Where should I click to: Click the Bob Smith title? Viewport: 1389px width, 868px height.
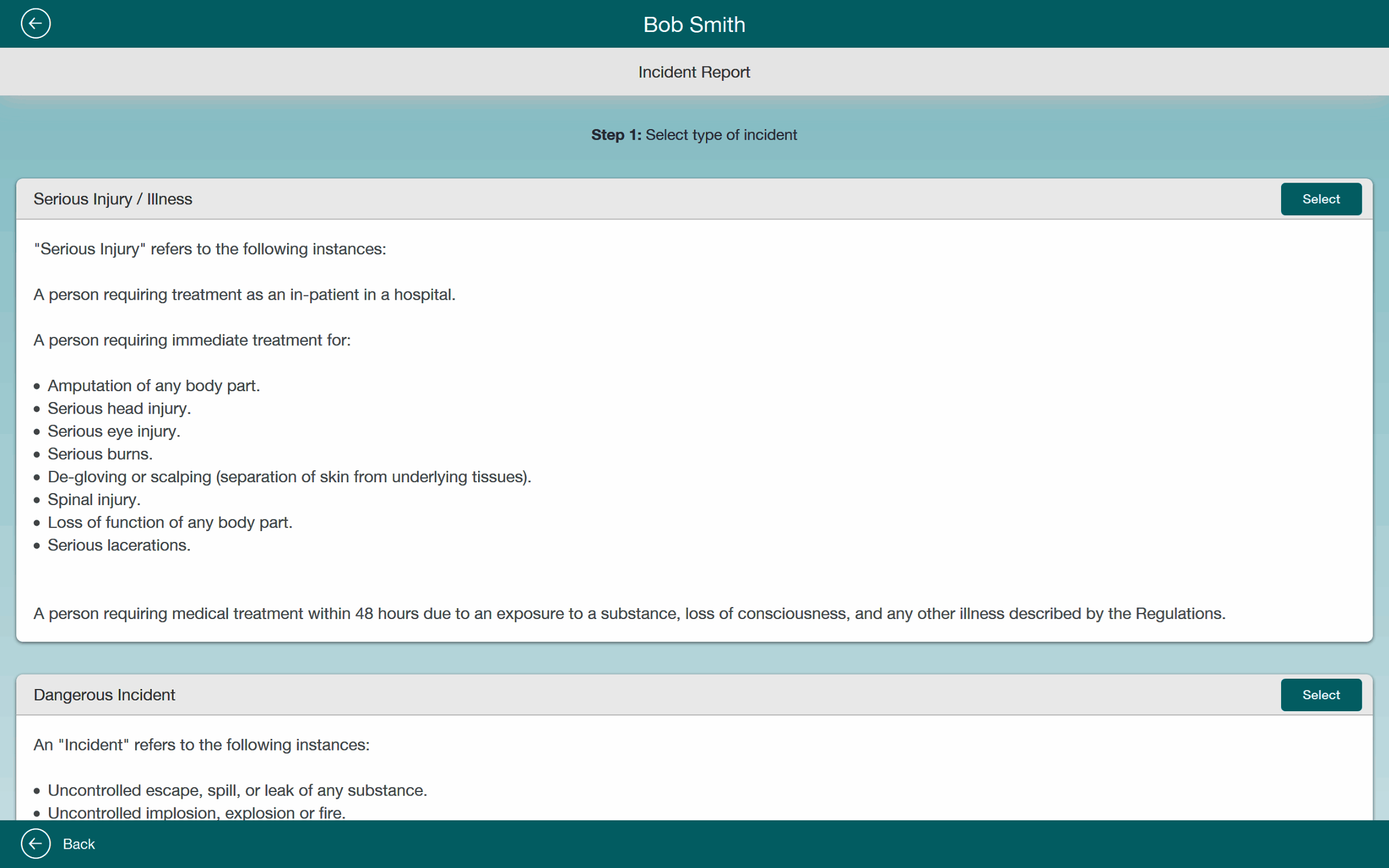pyautogui.click(x=694, y=25)
